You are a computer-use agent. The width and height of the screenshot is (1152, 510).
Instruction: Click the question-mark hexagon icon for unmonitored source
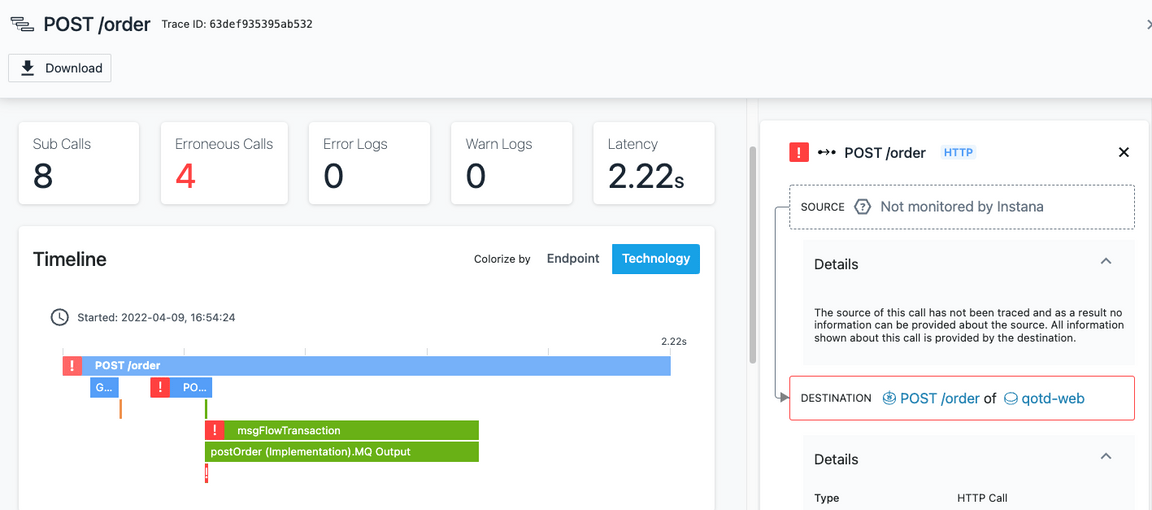863,206
